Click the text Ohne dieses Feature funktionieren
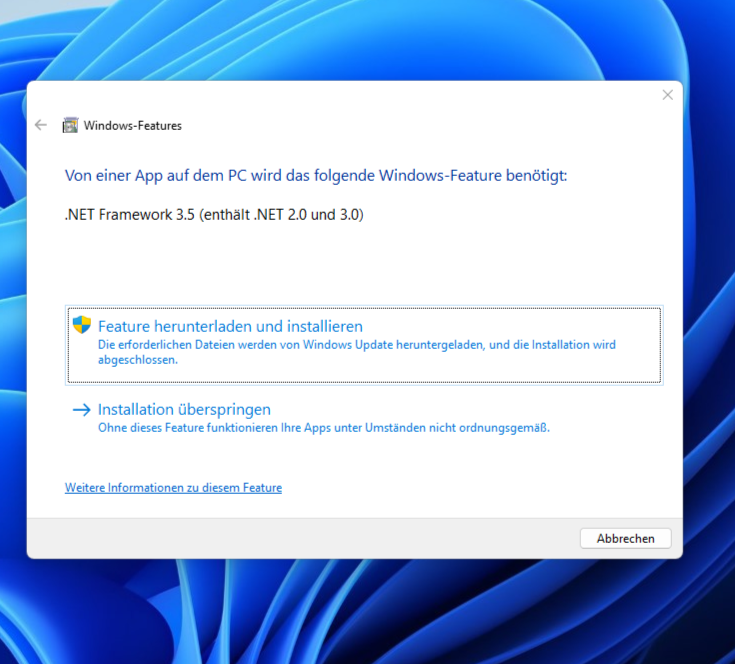Screen dimensions: 735x664 coord(323,428)
